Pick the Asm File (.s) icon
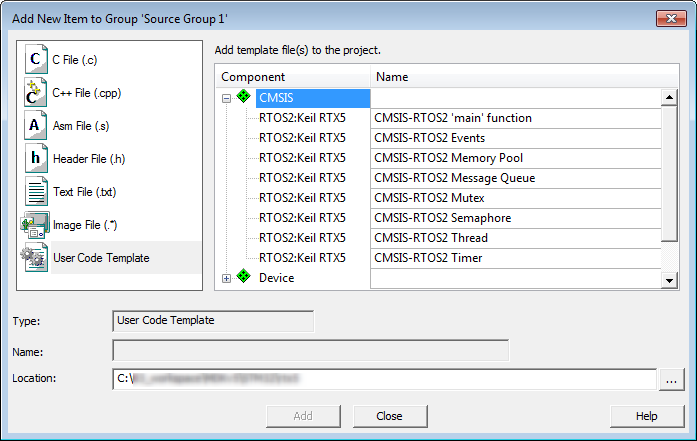Image resolution: width=697 pixels, height=441 pixels. point(36,126)
